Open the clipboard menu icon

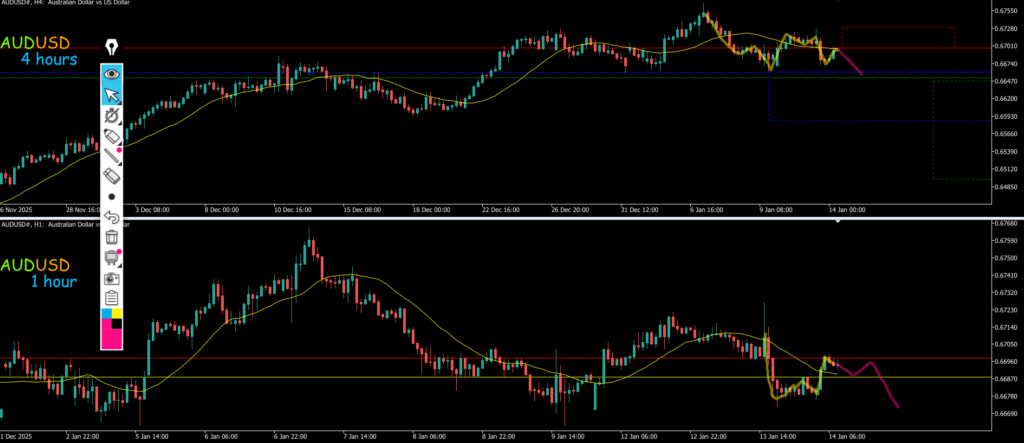(112, 297)
